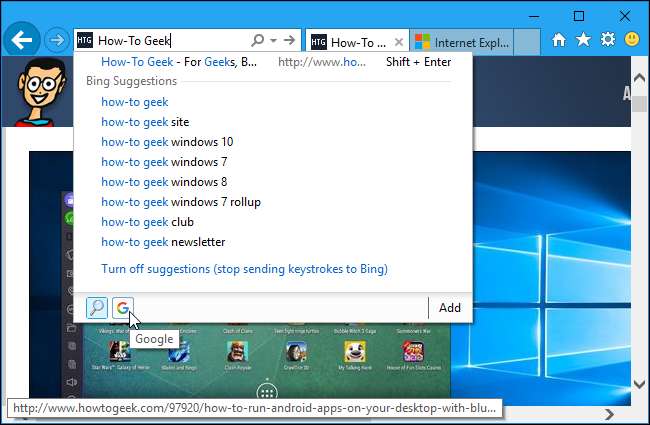
Task: Click the Clash Royale app icon
Action: click(x=238, y=352)
